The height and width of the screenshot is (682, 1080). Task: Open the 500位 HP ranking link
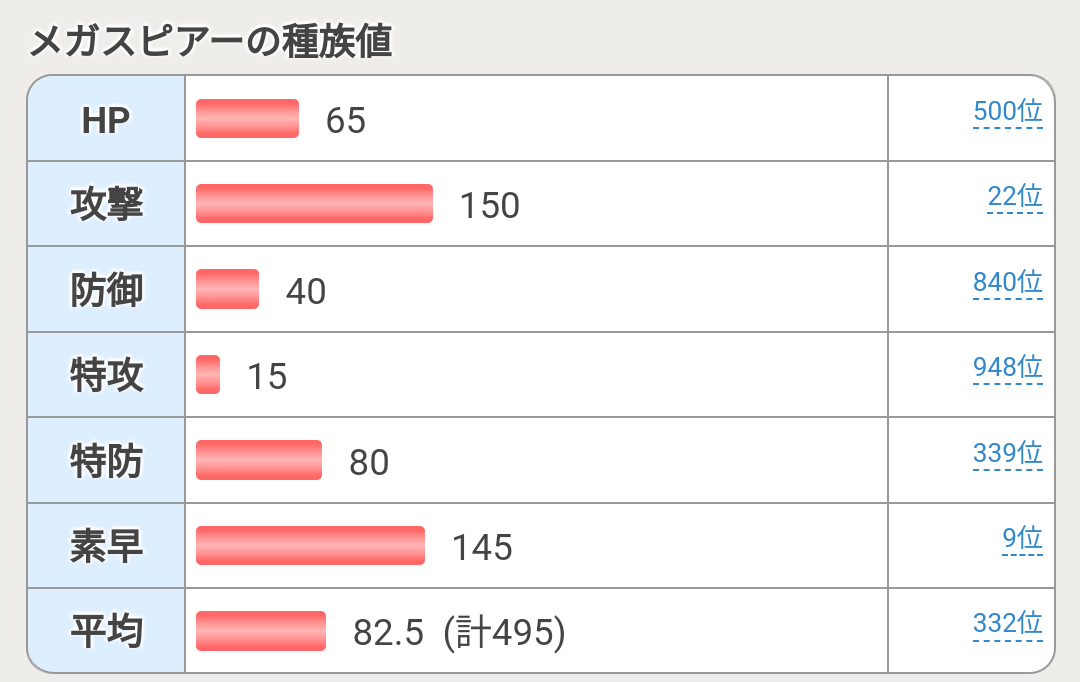coord(1008,111)
